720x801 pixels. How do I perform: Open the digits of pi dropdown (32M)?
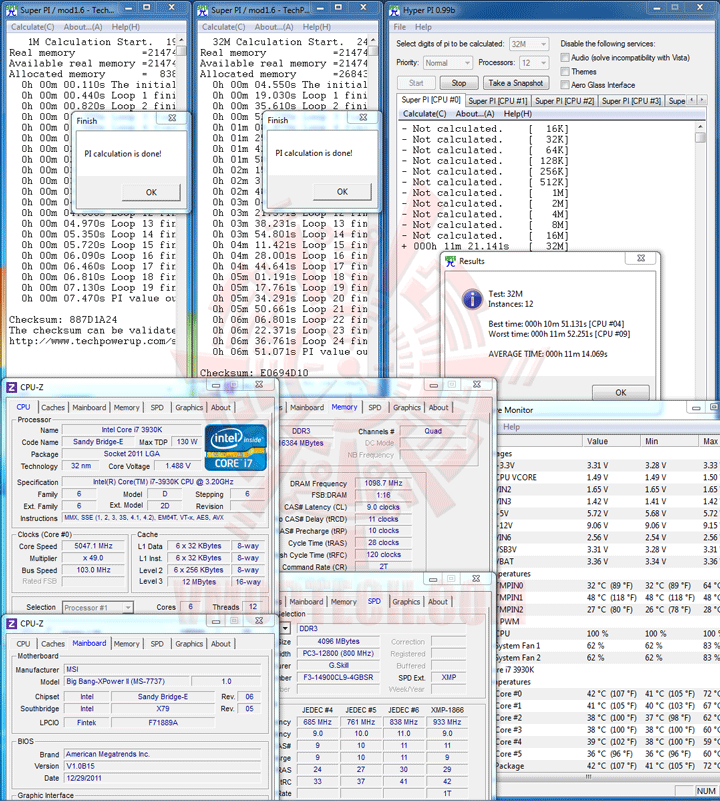click(x=529, y=44)
